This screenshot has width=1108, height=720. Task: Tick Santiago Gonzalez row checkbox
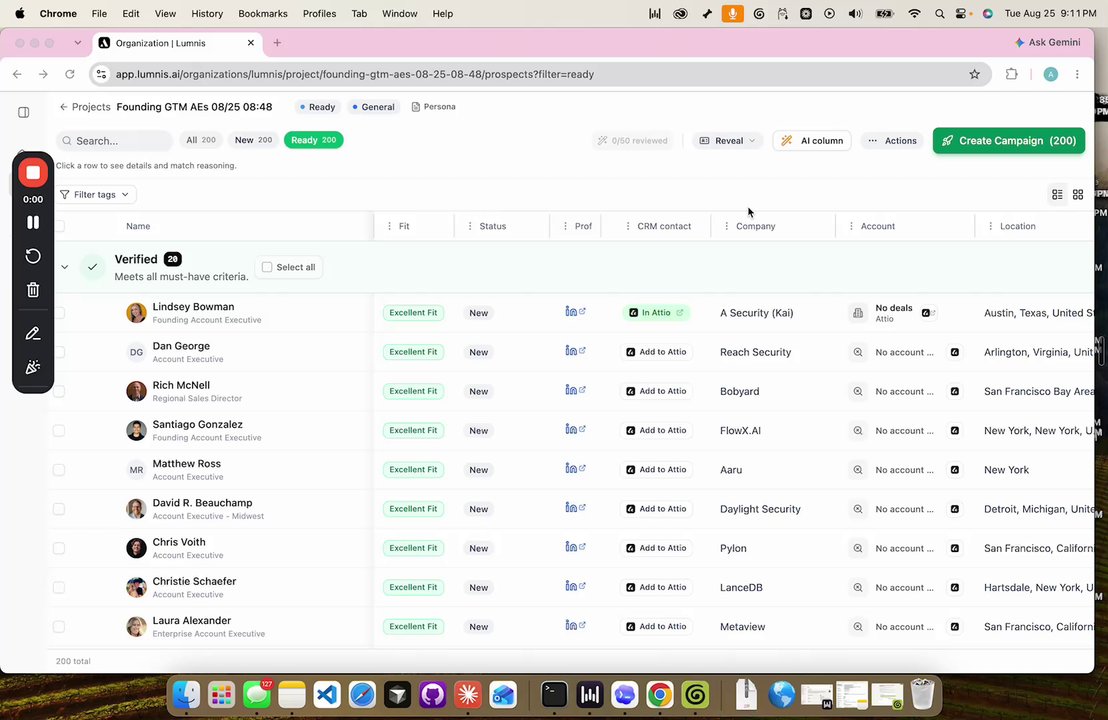(59, 430)
